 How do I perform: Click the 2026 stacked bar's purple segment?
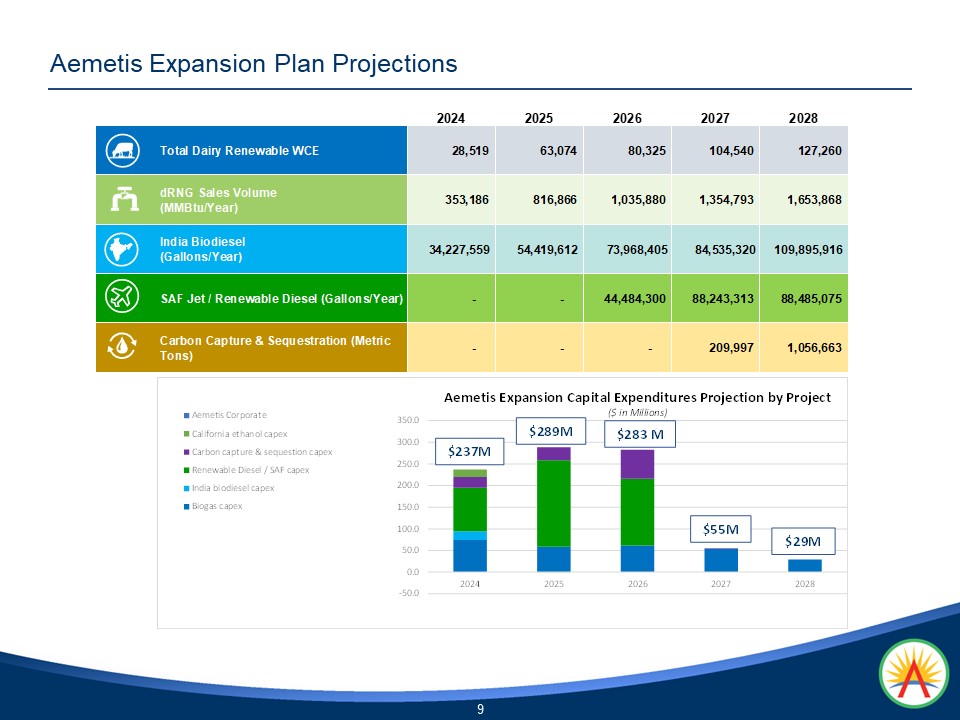click(x=637, y=464)
